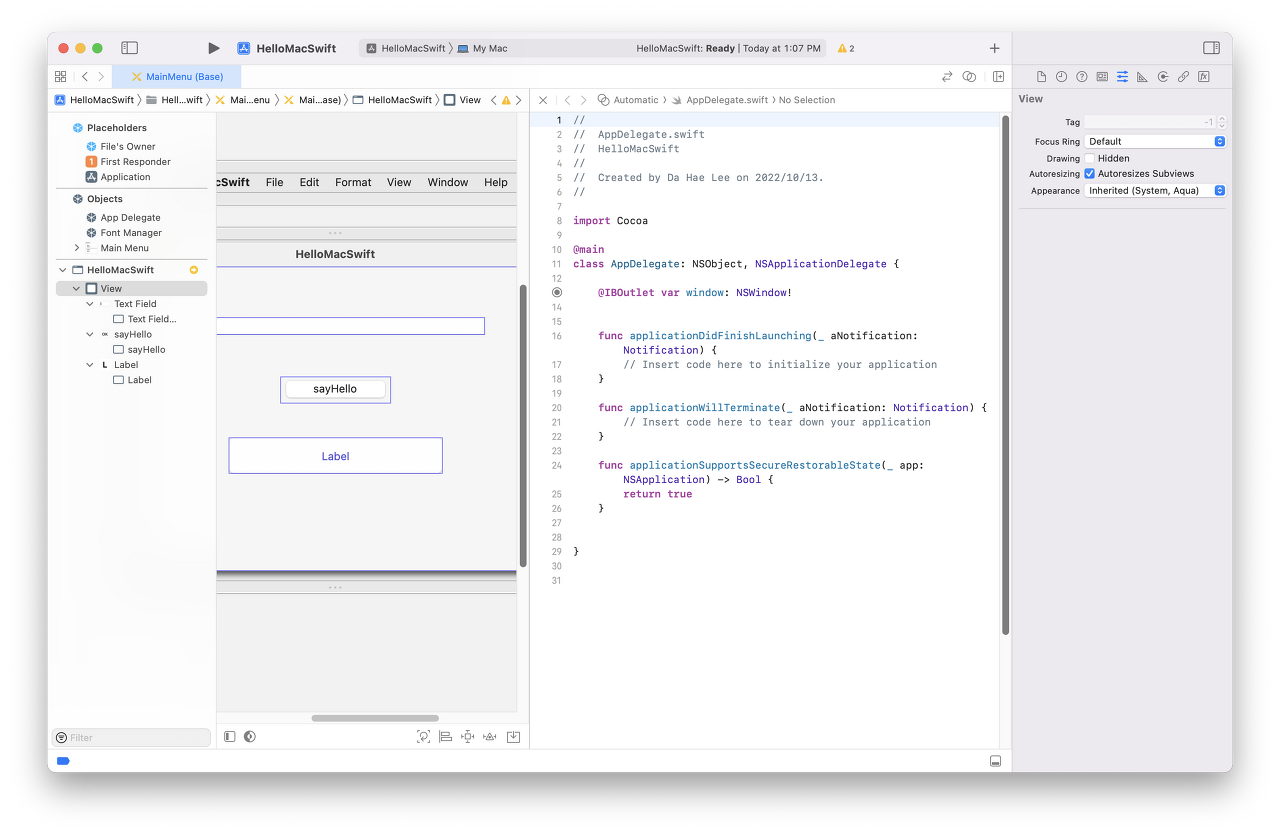The height and width of the screenshot is (835, 1280).
Task: Select First Responder in outline
Action: 128,162
